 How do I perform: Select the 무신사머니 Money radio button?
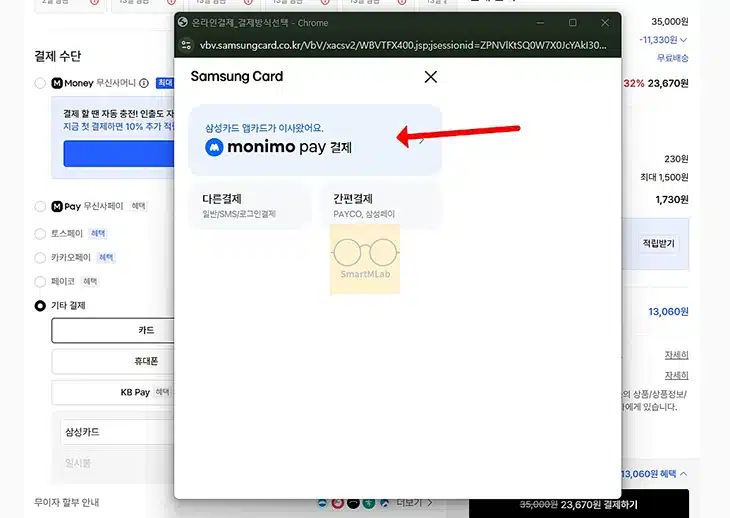click(40, 83)
